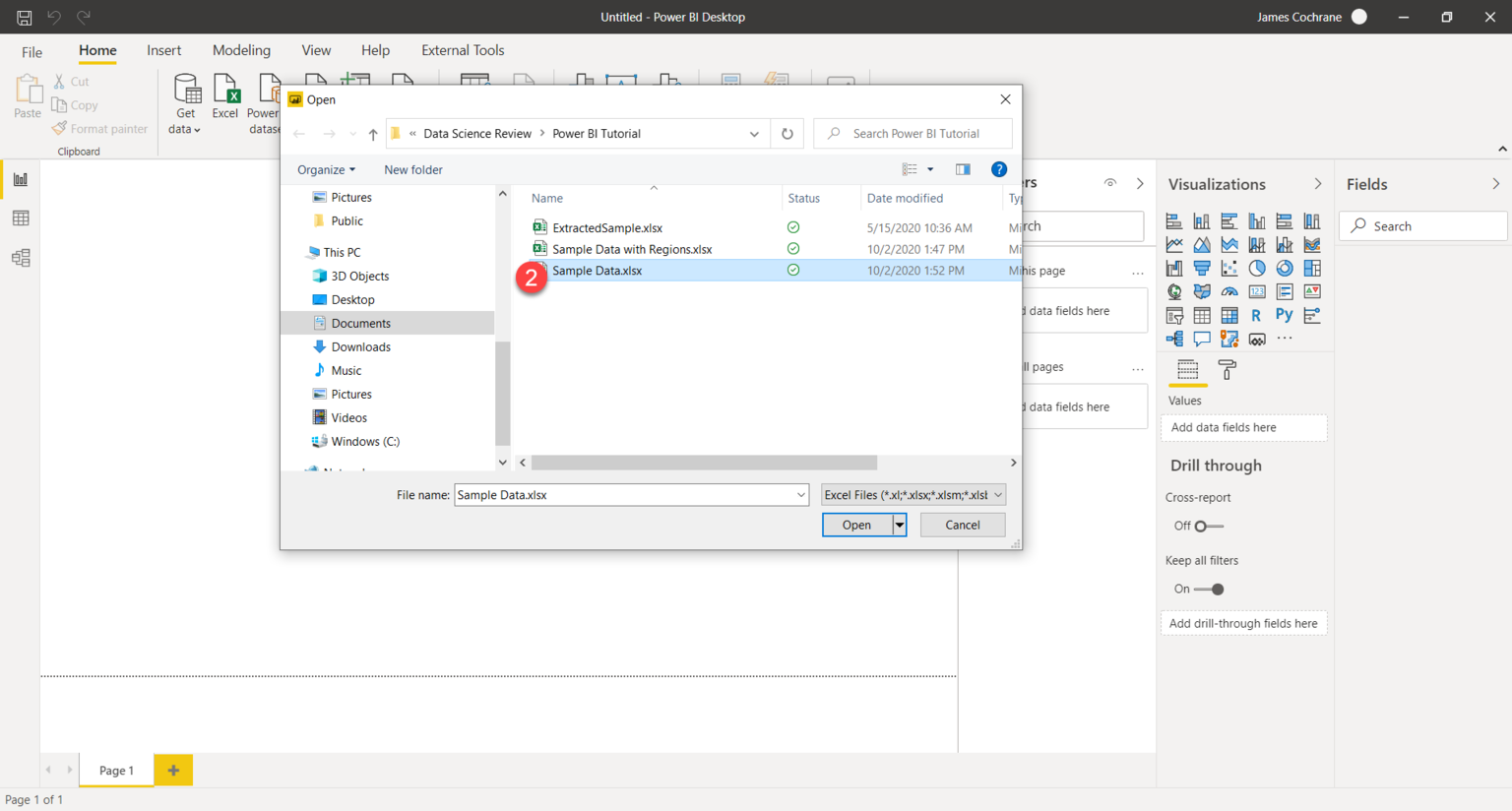
Task: Open the Python visual icon
Action: 1285,314
